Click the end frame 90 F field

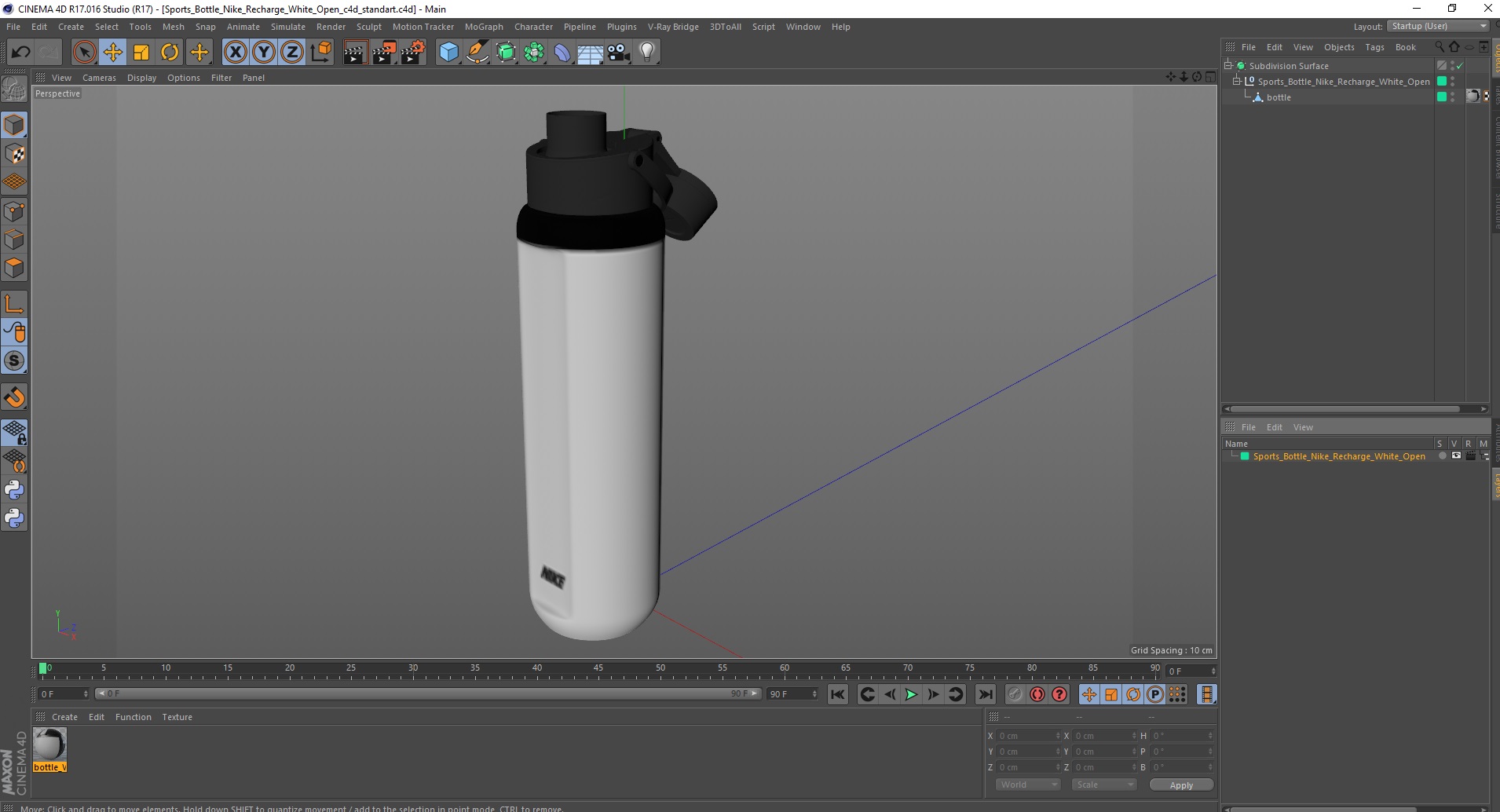click(x=792, y=694)
